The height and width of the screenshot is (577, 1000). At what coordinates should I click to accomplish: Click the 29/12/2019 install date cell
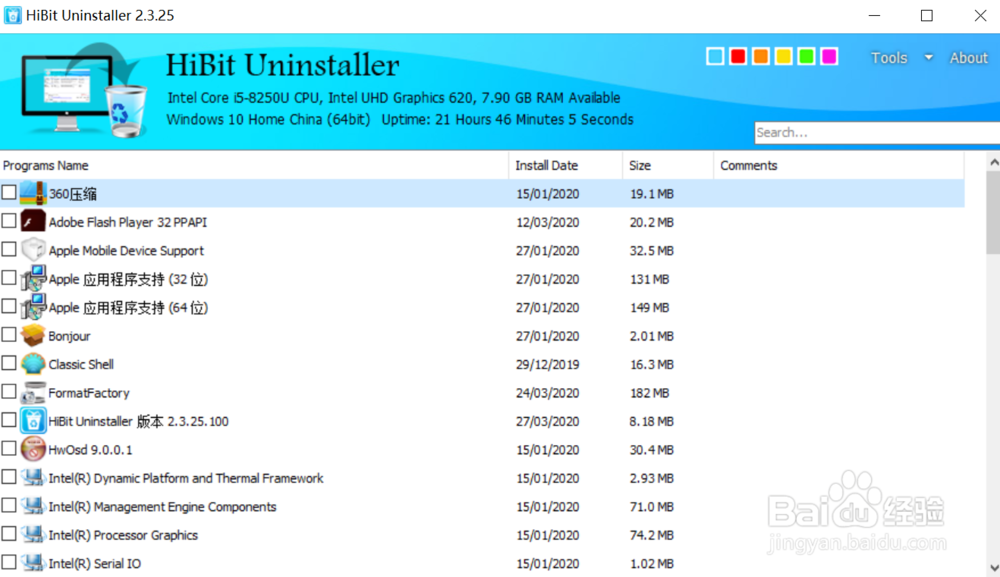(547, 364)
